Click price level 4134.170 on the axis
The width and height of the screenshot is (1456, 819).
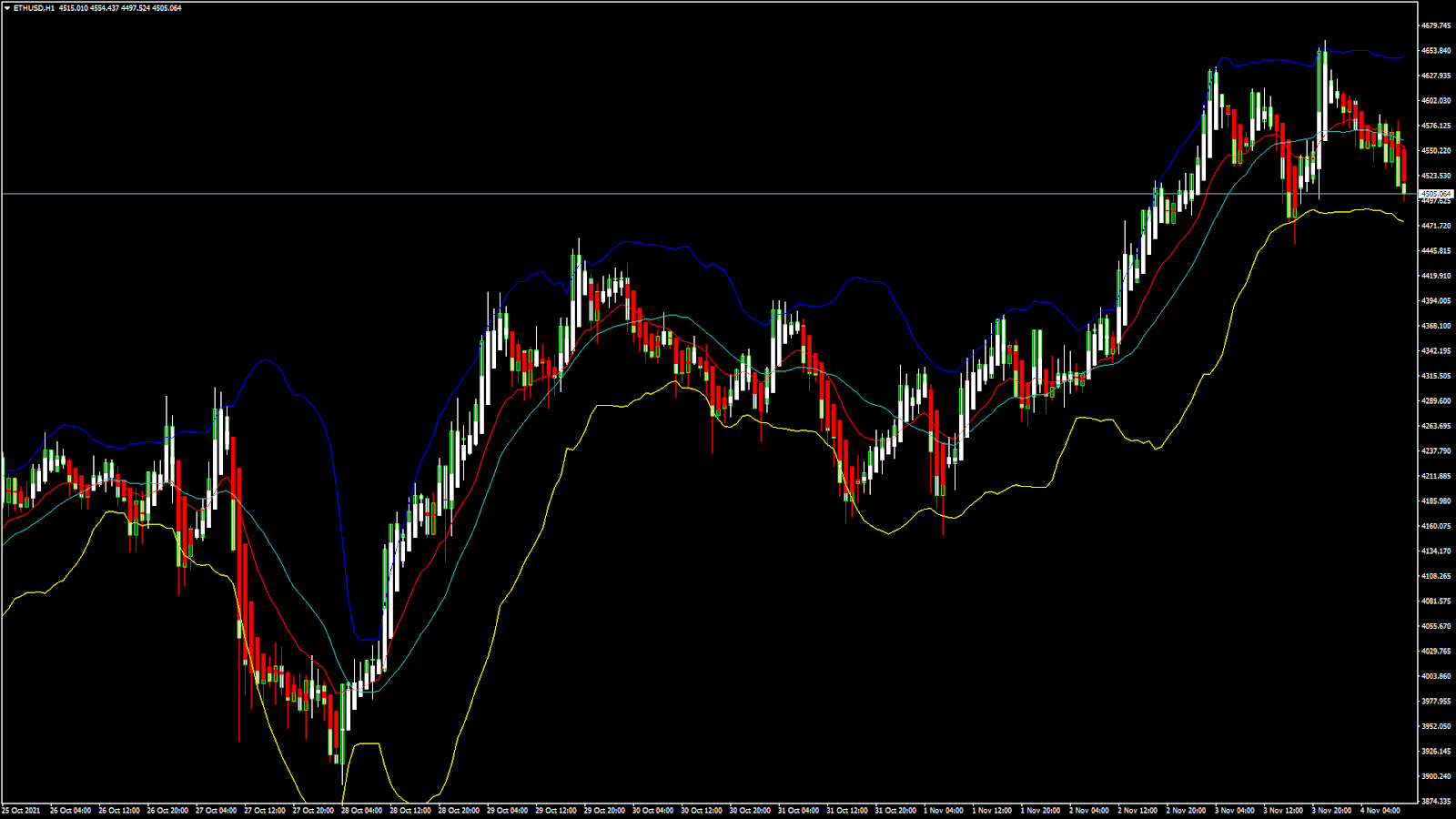[1436, 551]
